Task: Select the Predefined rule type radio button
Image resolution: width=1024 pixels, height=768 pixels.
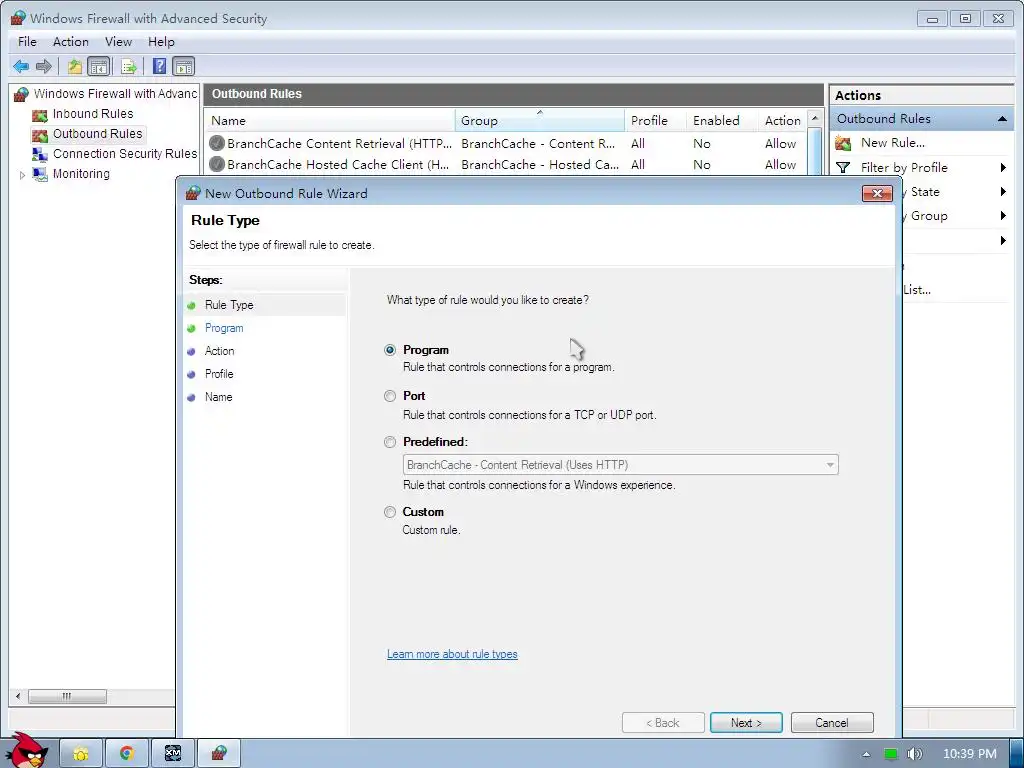Action: tap(390, 442)
